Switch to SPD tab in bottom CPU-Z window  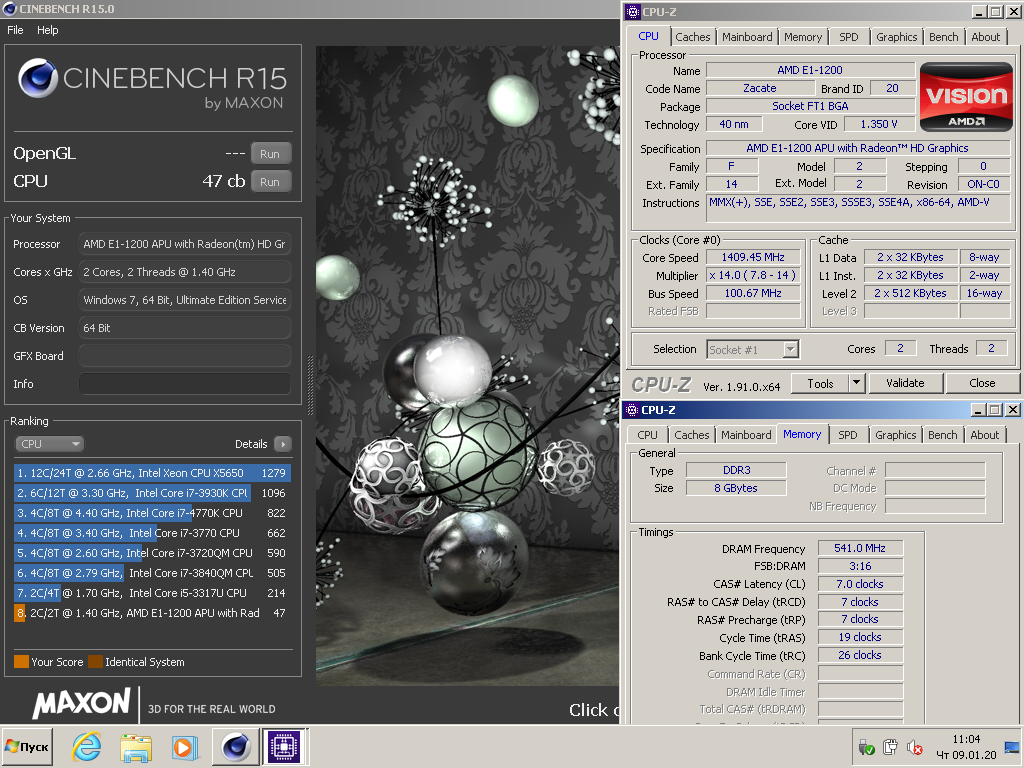click(848, 435)
